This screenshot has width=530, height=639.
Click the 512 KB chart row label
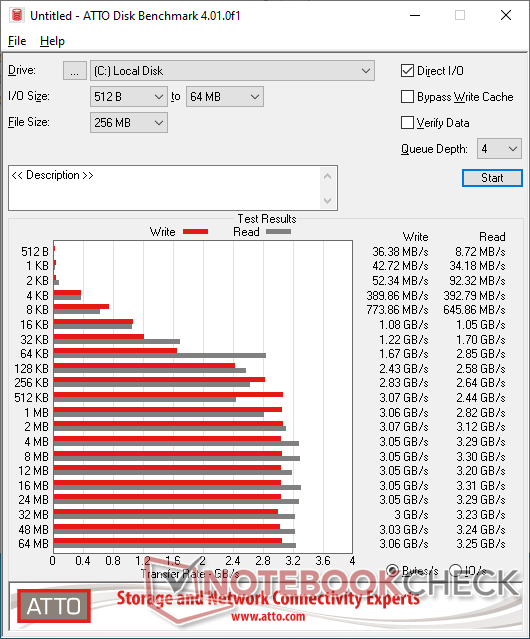31,398
